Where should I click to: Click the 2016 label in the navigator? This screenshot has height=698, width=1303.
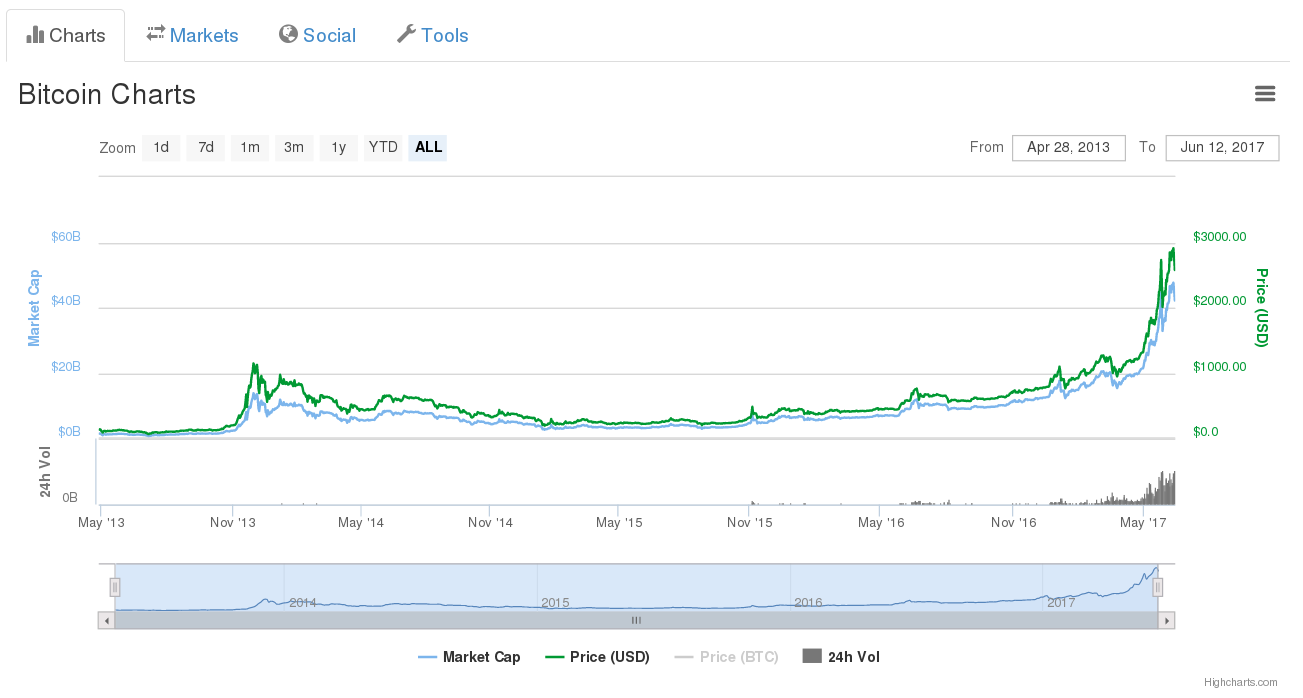808,603
